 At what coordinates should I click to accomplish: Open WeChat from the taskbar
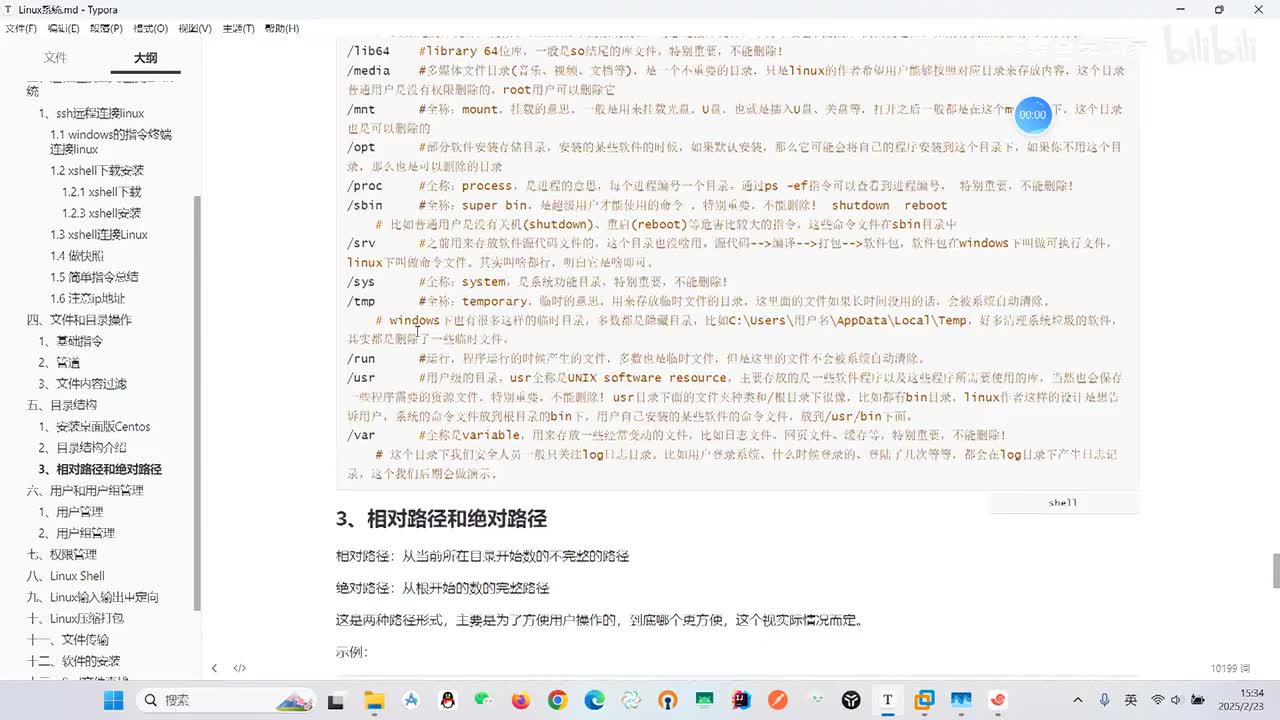tap(484, 700)
